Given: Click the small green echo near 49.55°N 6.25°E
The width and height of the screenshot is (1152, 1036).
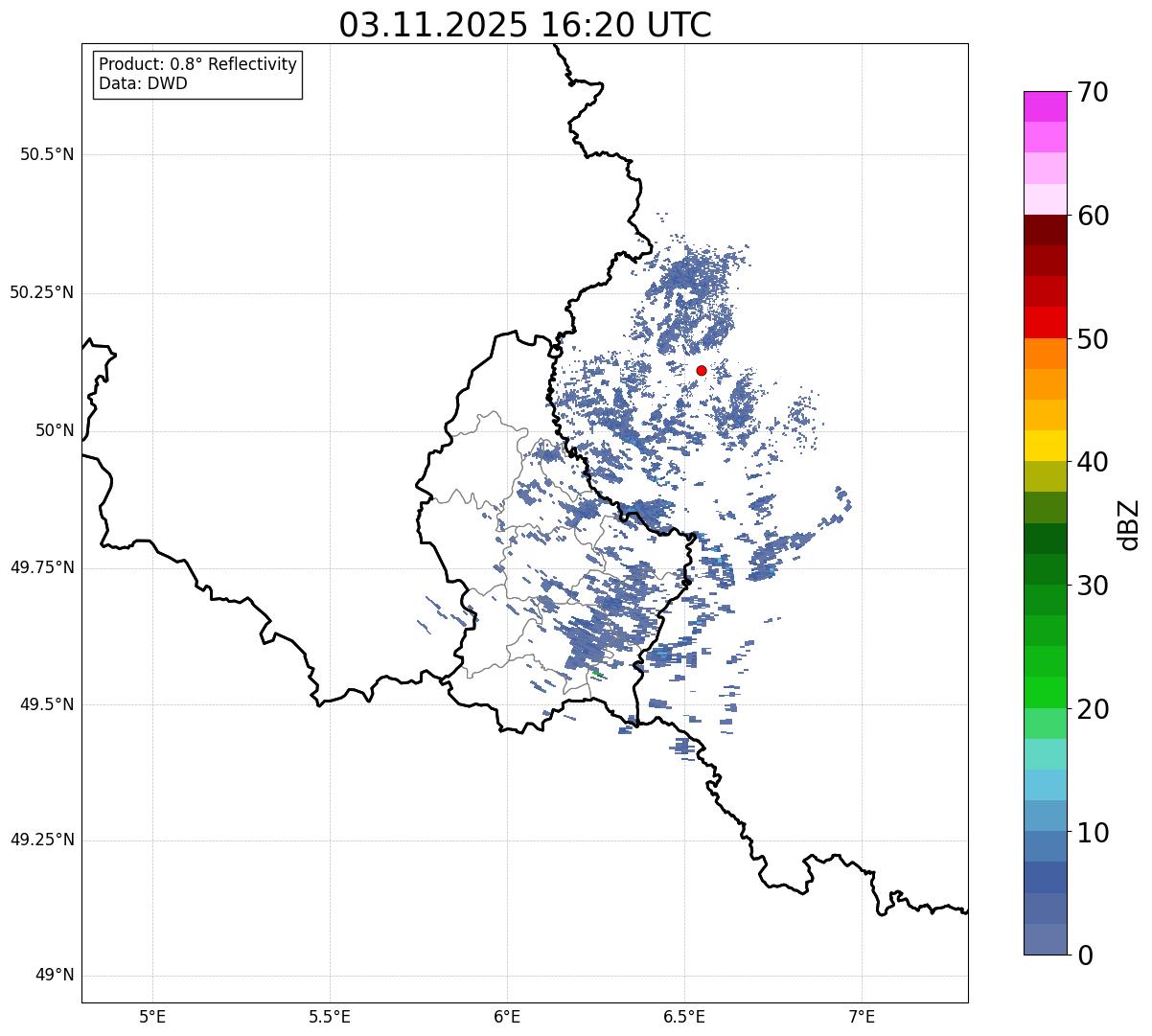Looking at the screenshot, I should pos(597,674).
